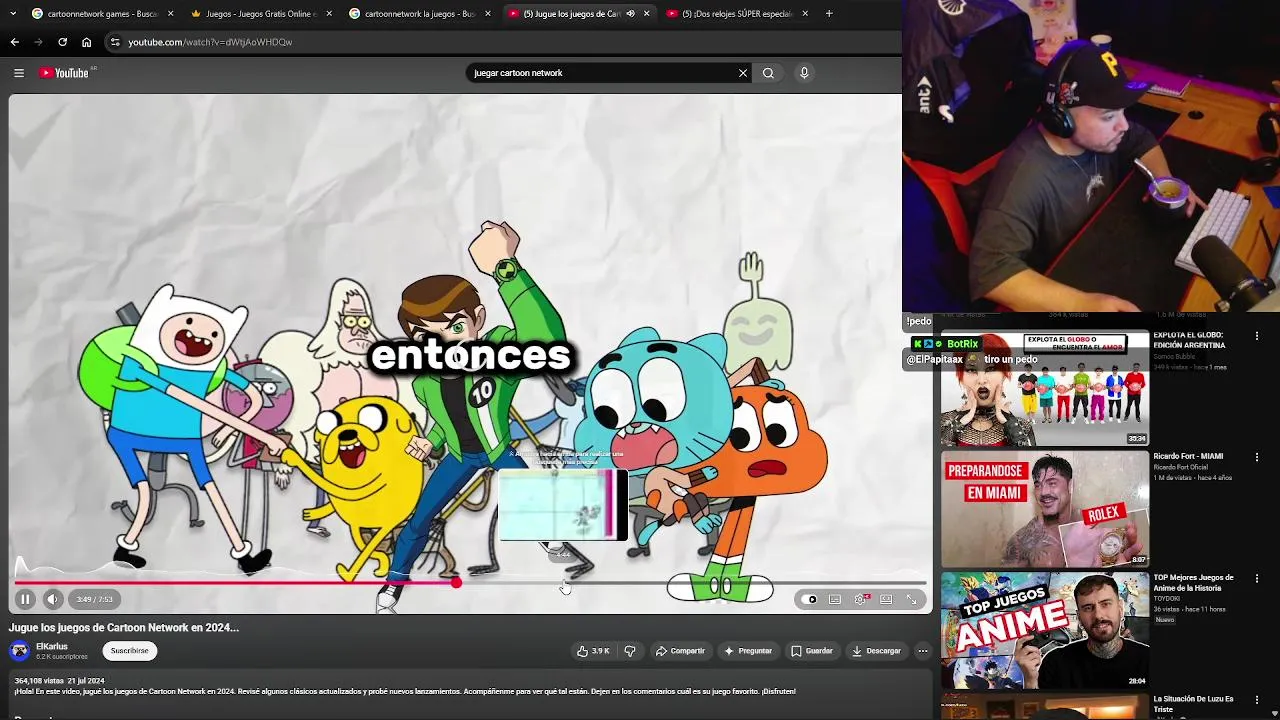This screenshot has width=1280, height=720.
Task: Click the 'TOYDOKI' channel name
Action: (x=1166, y=599)
